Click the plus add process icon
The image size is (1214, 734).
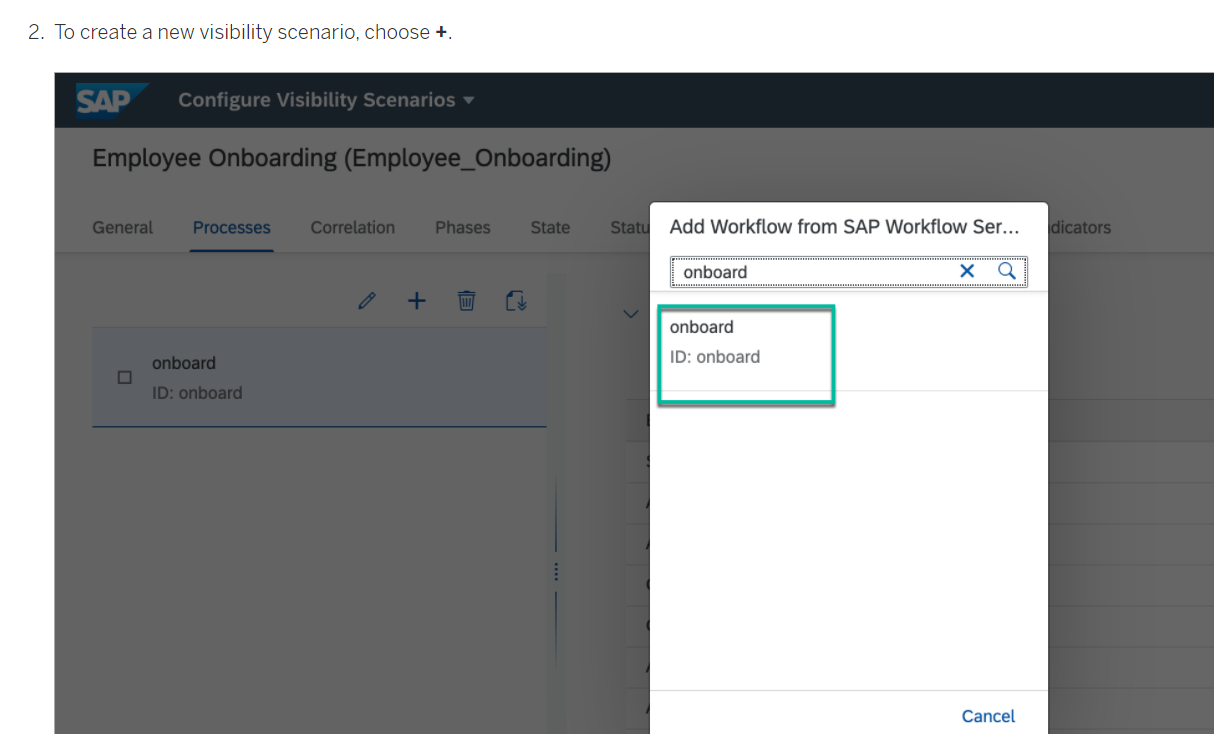point(417,300)
